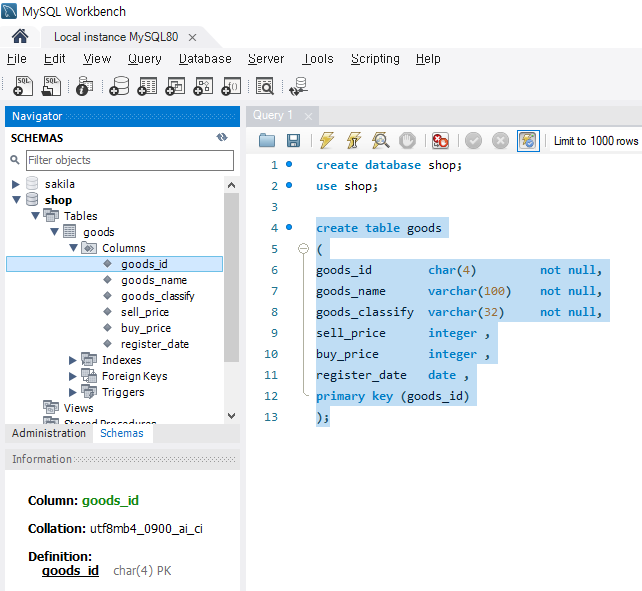Expand the Indexes folder
Image resolution: width=642 pixels, height=591 pixels.
pos(72,360)
